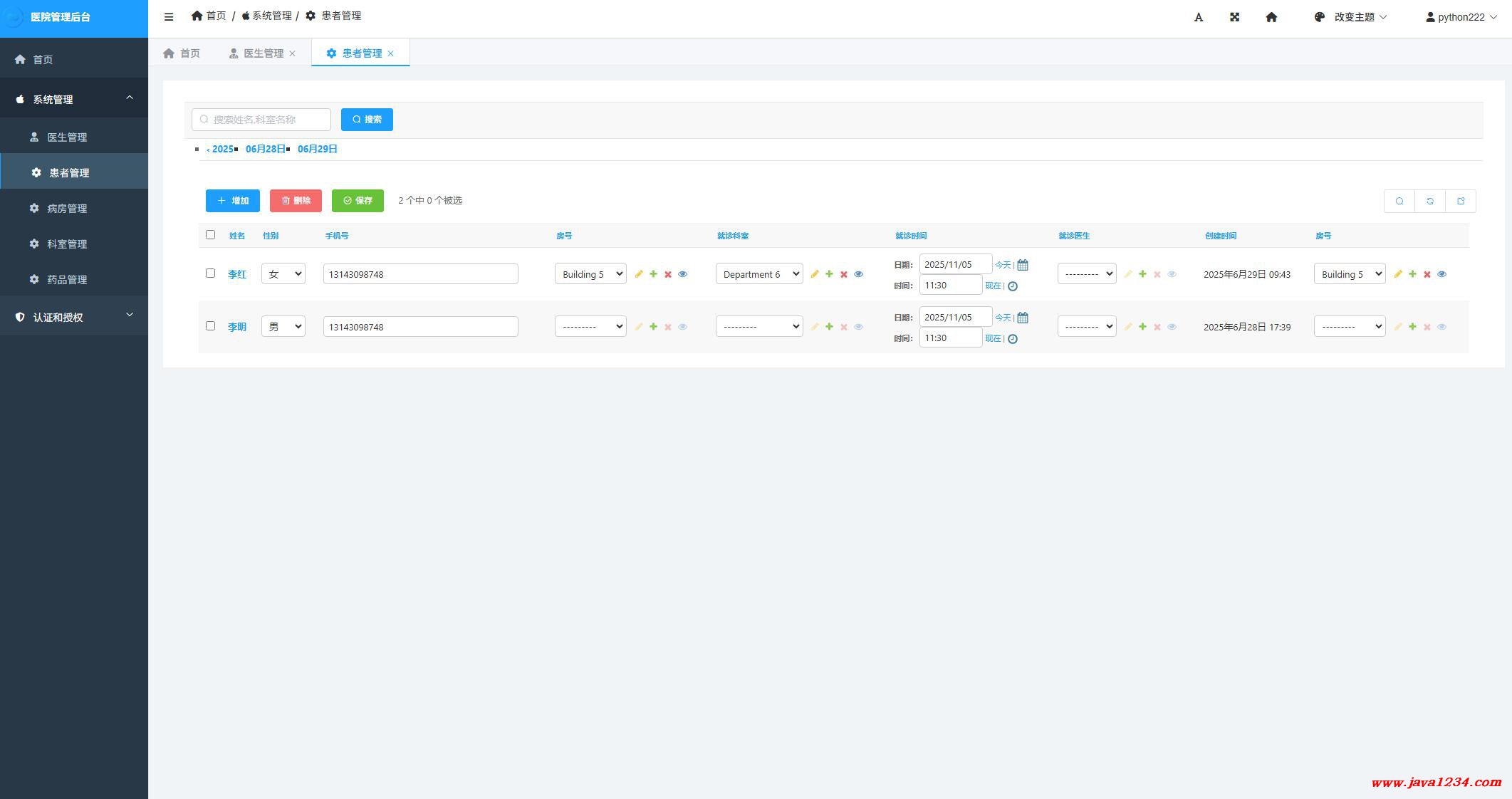This screenshot has width=1512, height=799.
Task: Click the refresh icon above the table
Action: tap(1430, 201)
